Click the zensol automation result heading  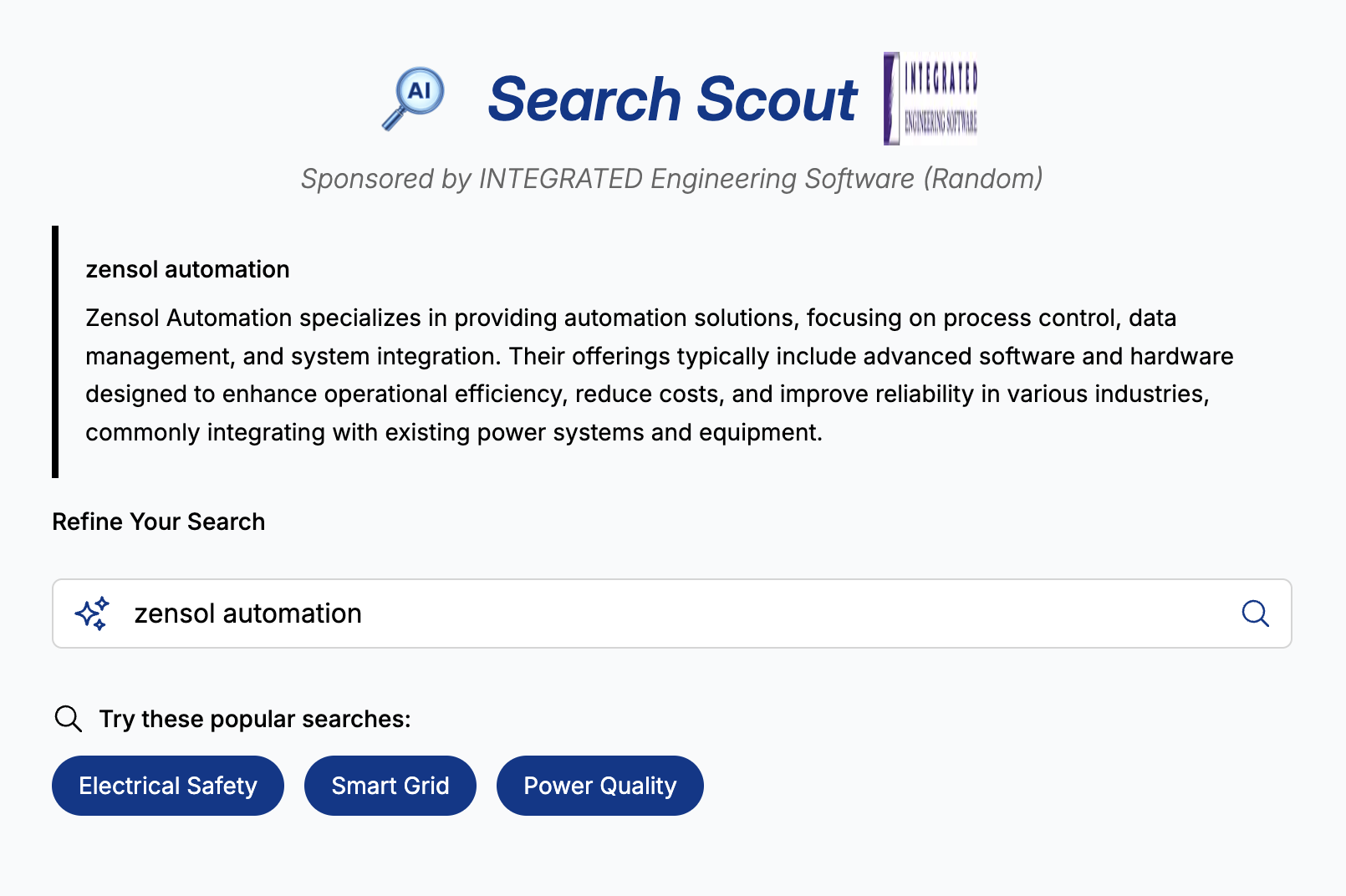tap(186, 269)
